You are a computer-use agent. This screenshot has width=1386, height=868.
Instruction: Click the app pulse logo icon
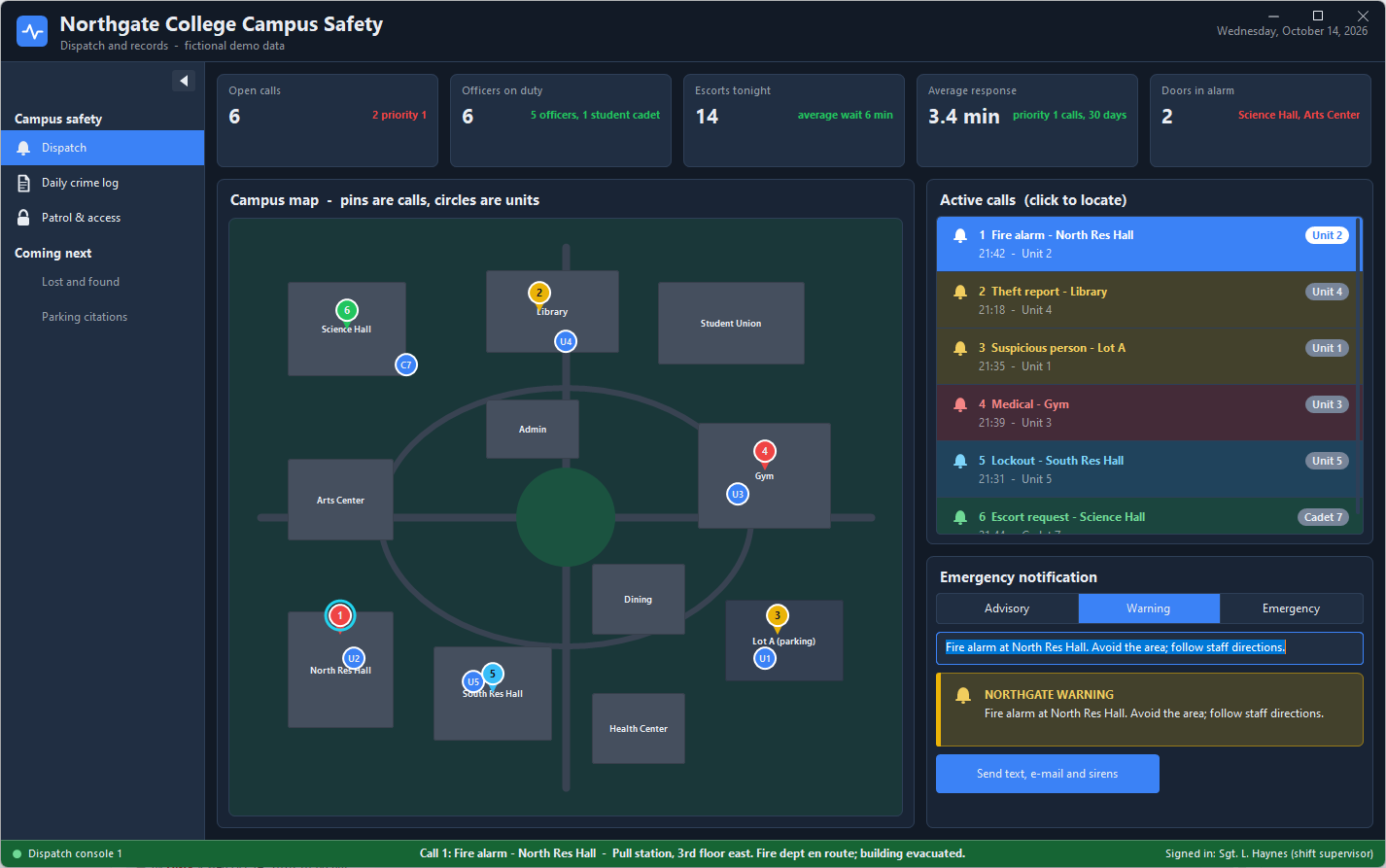32,31
